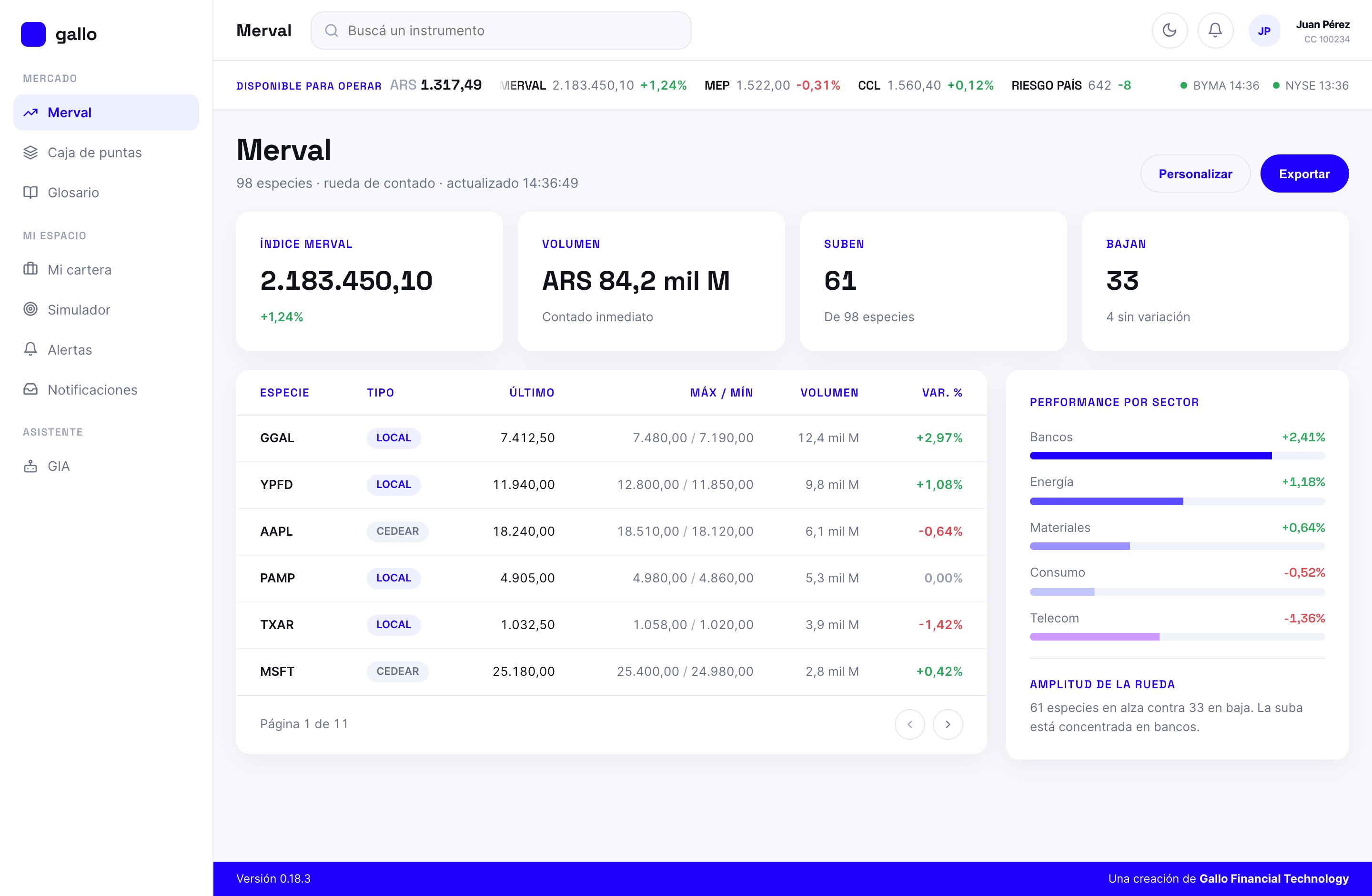The image size is (1372, 896).
Task: Click the Energía sector label
Action: [x=1051, y=482]
